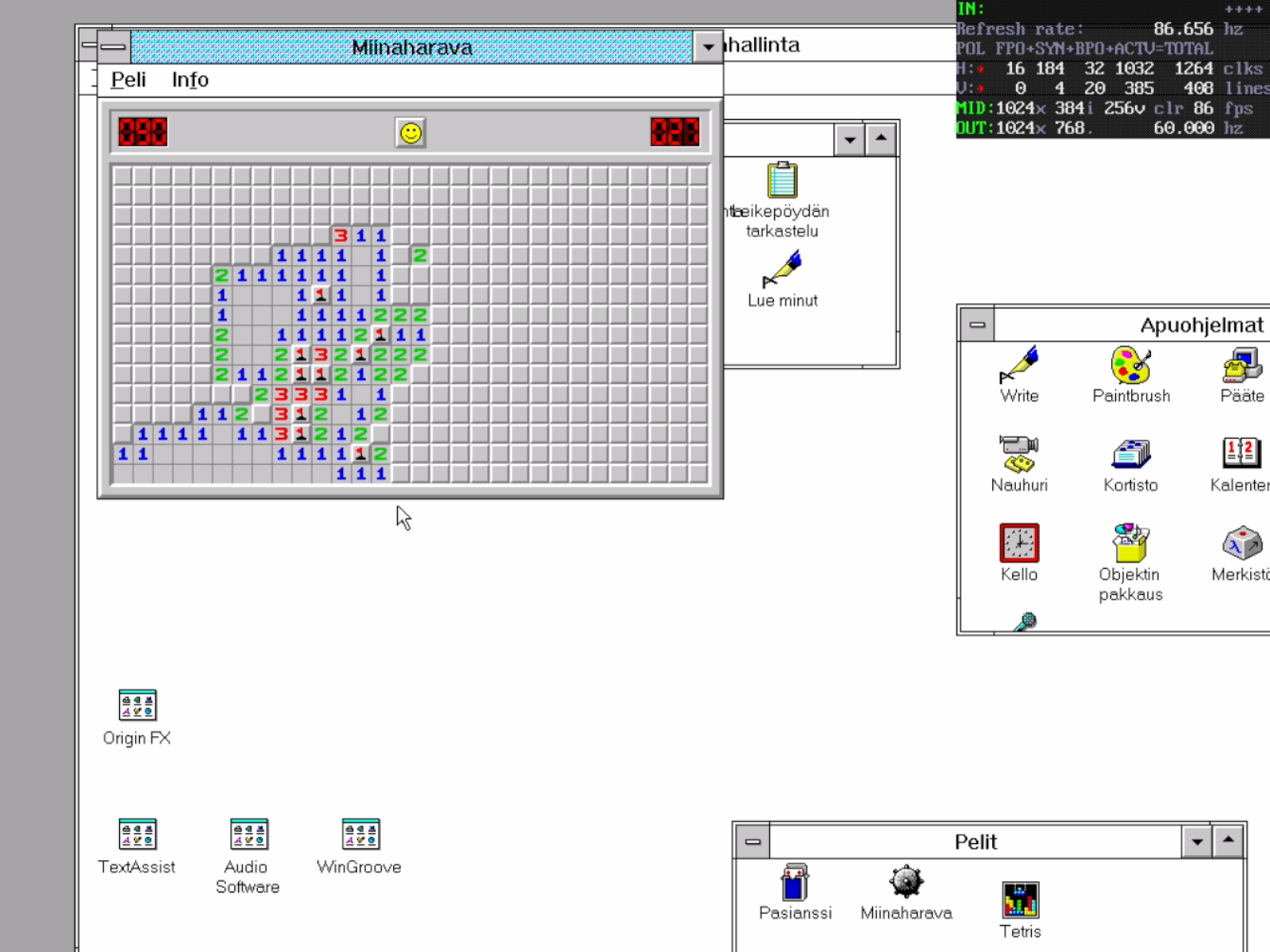The image size is (1270, 952).
Task: Open the Origin FX program group
Action: pyautogui.click(x=137, y=704)
